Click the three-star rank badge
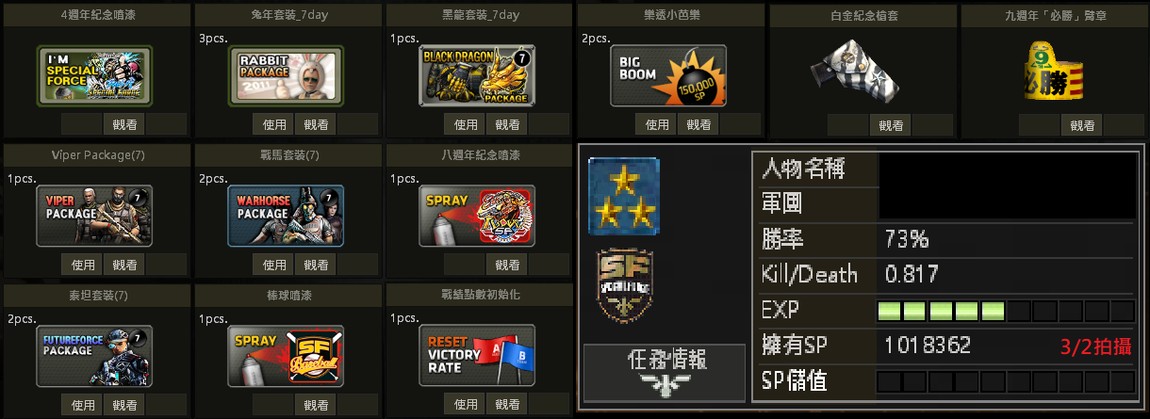The height and width of the screenshot is (419, 1150). [623, 197]
